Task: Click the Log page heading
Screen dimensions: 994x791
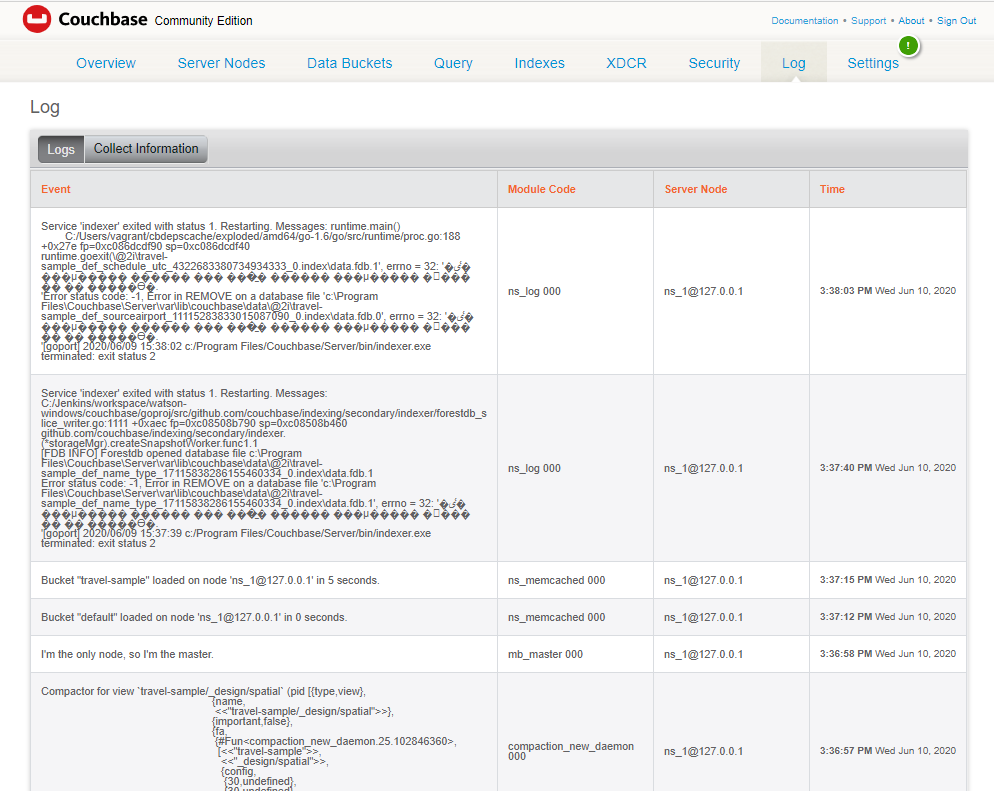Action: click(45, 107)
